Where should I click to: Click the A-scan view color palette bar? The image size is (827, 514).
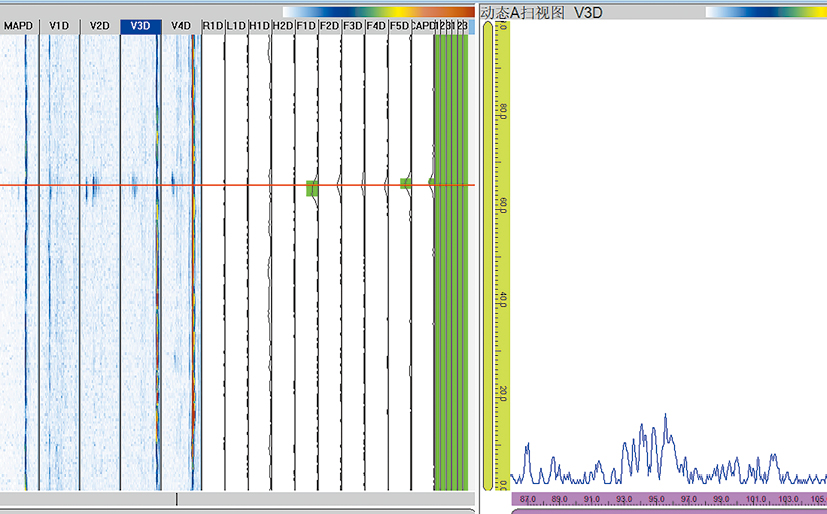765,12
